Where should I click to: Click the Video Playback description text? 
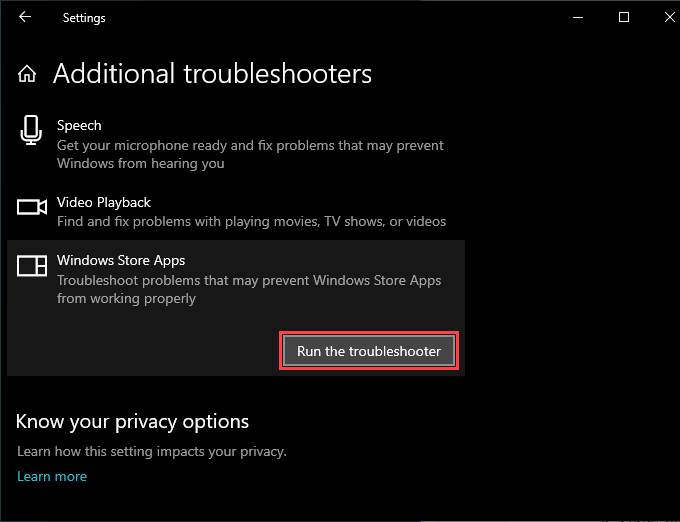251,221
